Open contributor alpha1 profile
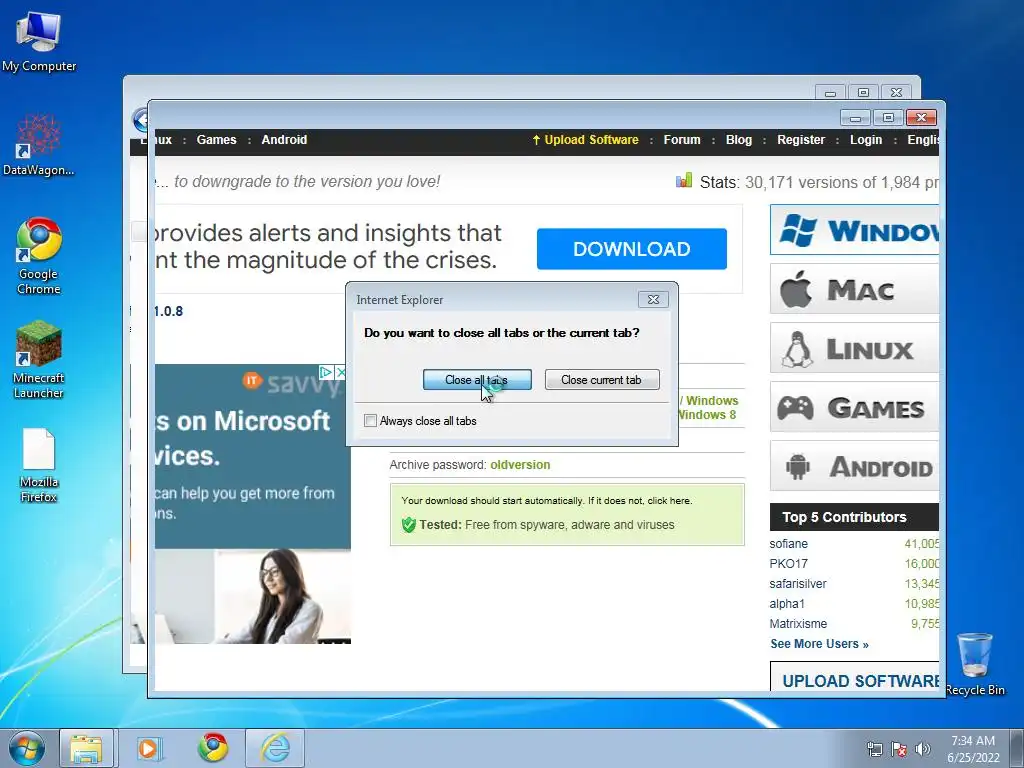 (787, 603)
